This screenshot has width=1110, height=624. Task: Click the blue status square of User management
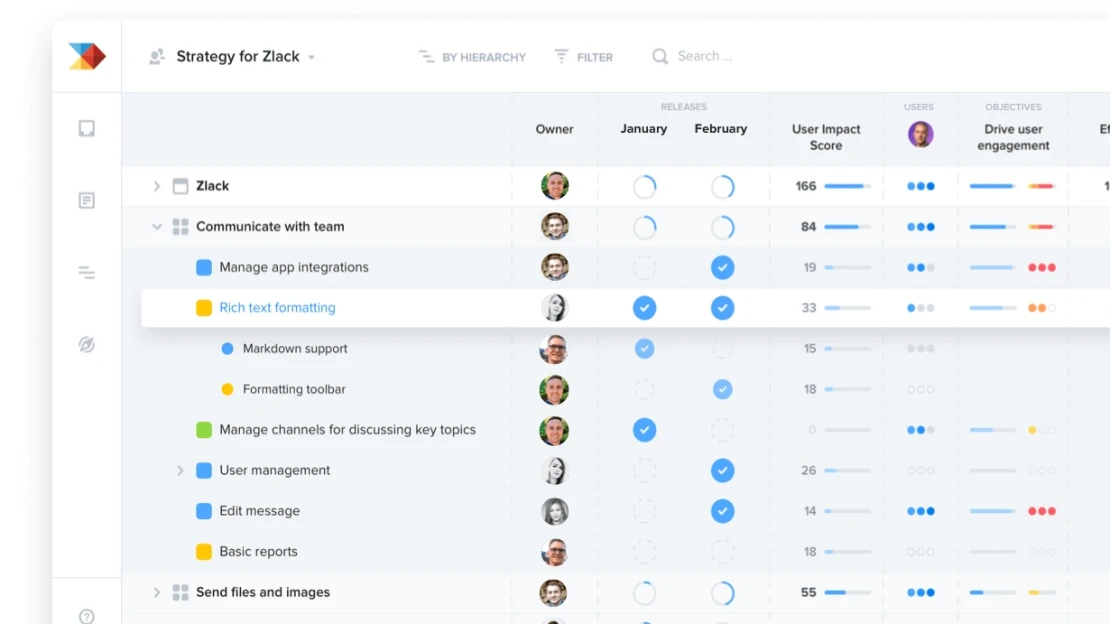204,470
